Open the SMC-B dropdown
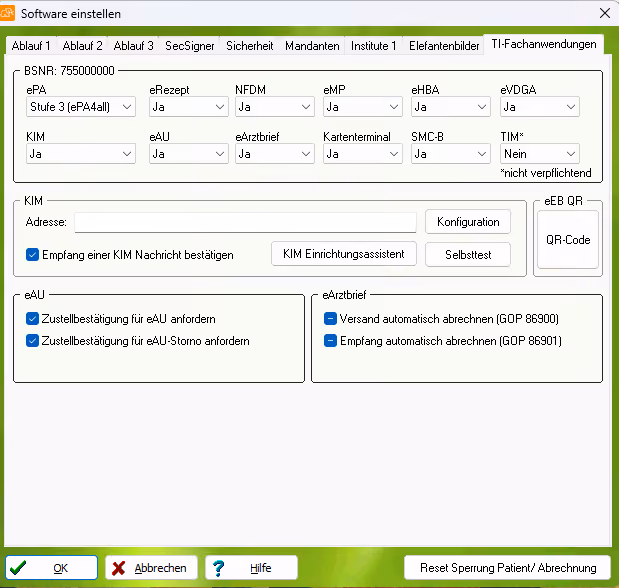Image resolution: width=619 pixels, height=588 pixels. coord(450,154)
